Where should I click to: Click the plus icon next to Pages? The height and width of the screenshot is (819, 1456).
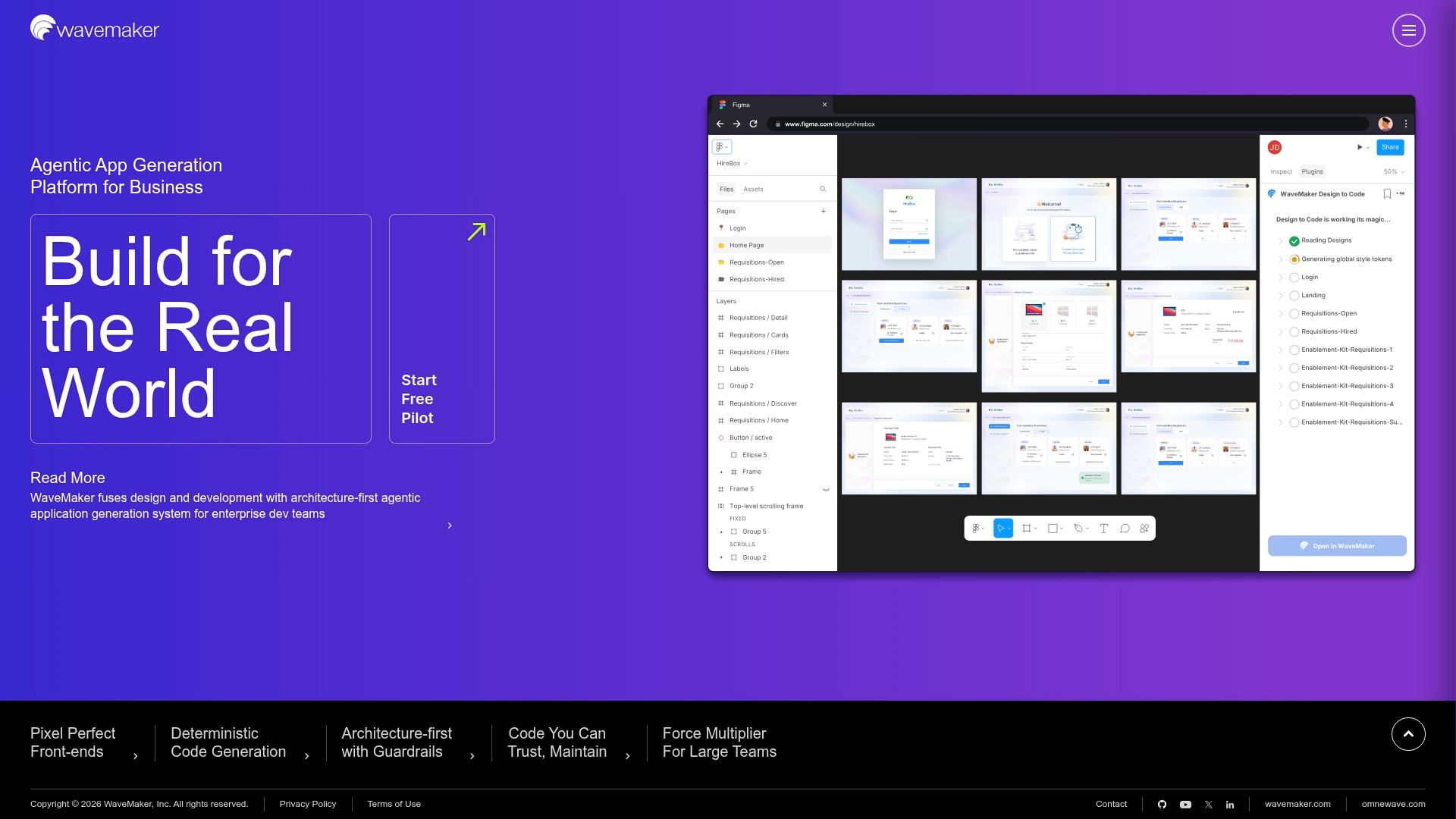tap(824, 211)
